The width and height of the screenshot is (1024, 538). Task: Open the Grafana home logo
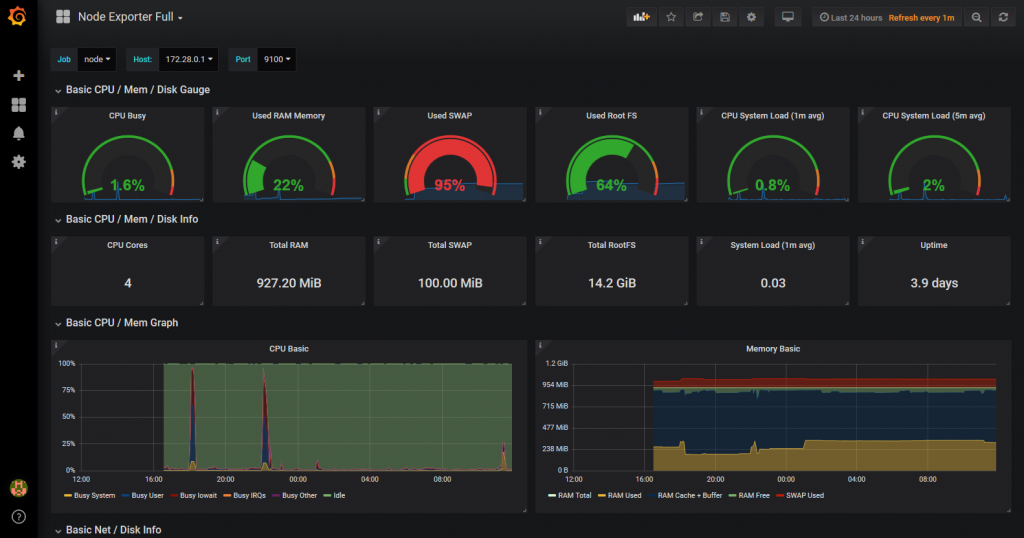click(x=18, y=16)
